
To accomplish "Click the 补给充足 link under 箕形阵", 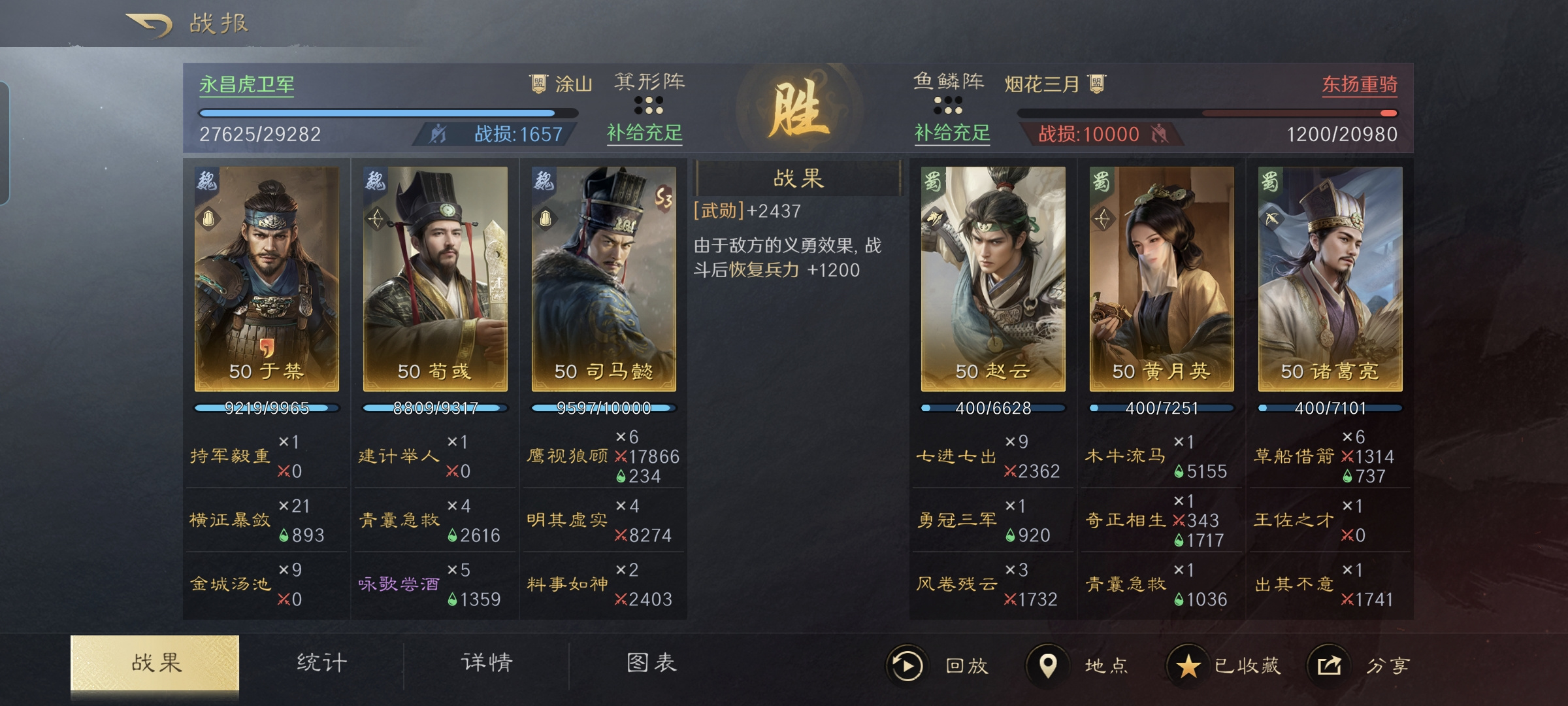I will [x=644, y=133].
